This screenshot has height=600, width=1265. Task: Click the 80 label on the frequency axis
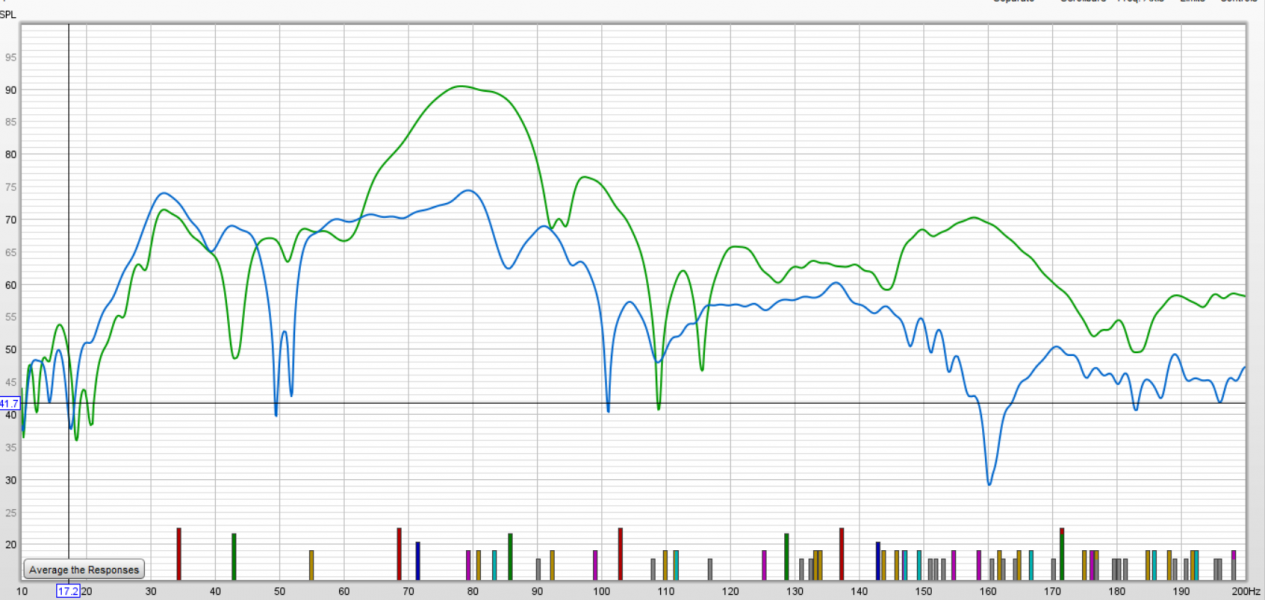[x=473, y=592]
